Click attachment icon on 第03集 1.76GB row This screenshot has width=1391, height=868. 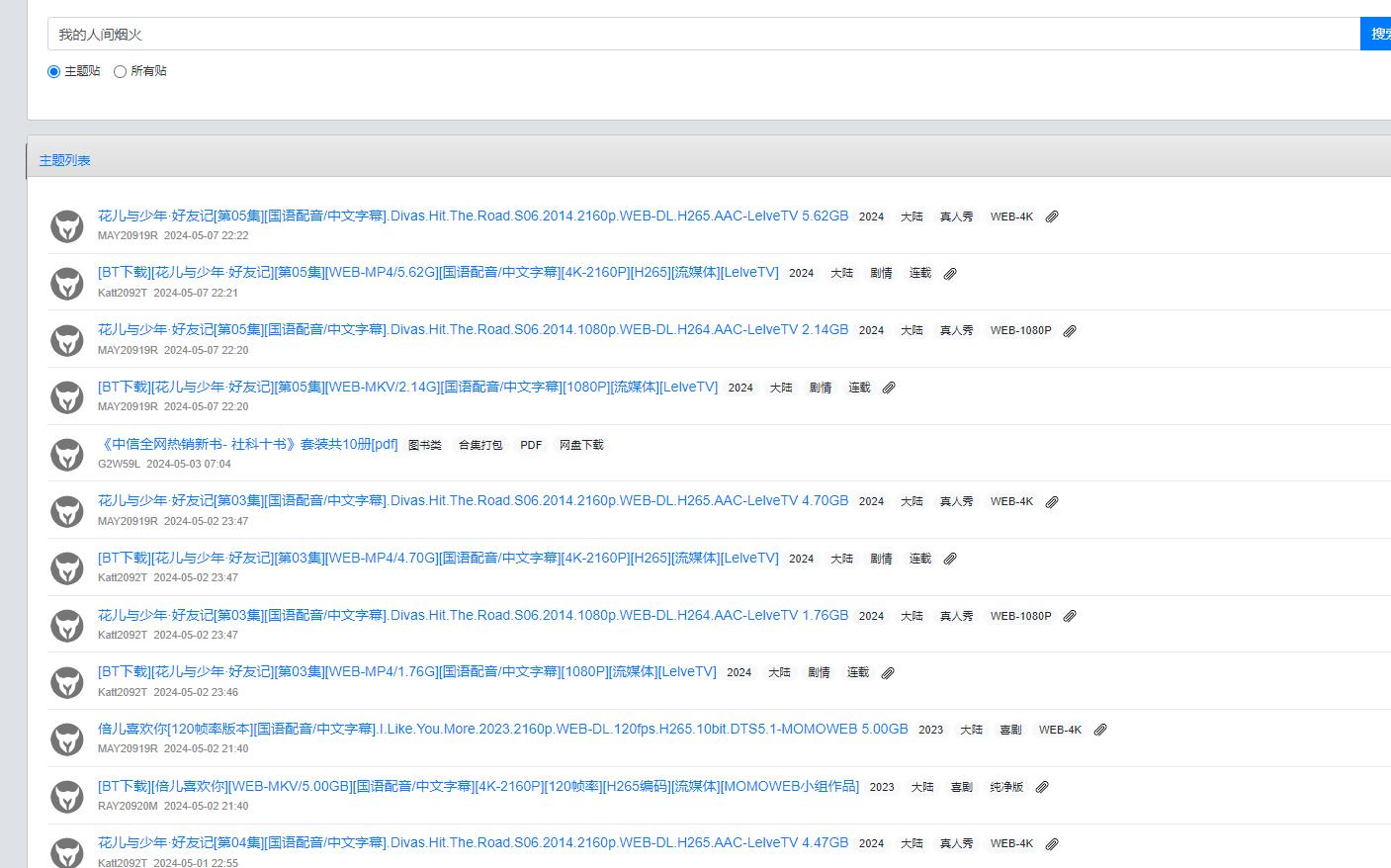tap(1070, 616)
